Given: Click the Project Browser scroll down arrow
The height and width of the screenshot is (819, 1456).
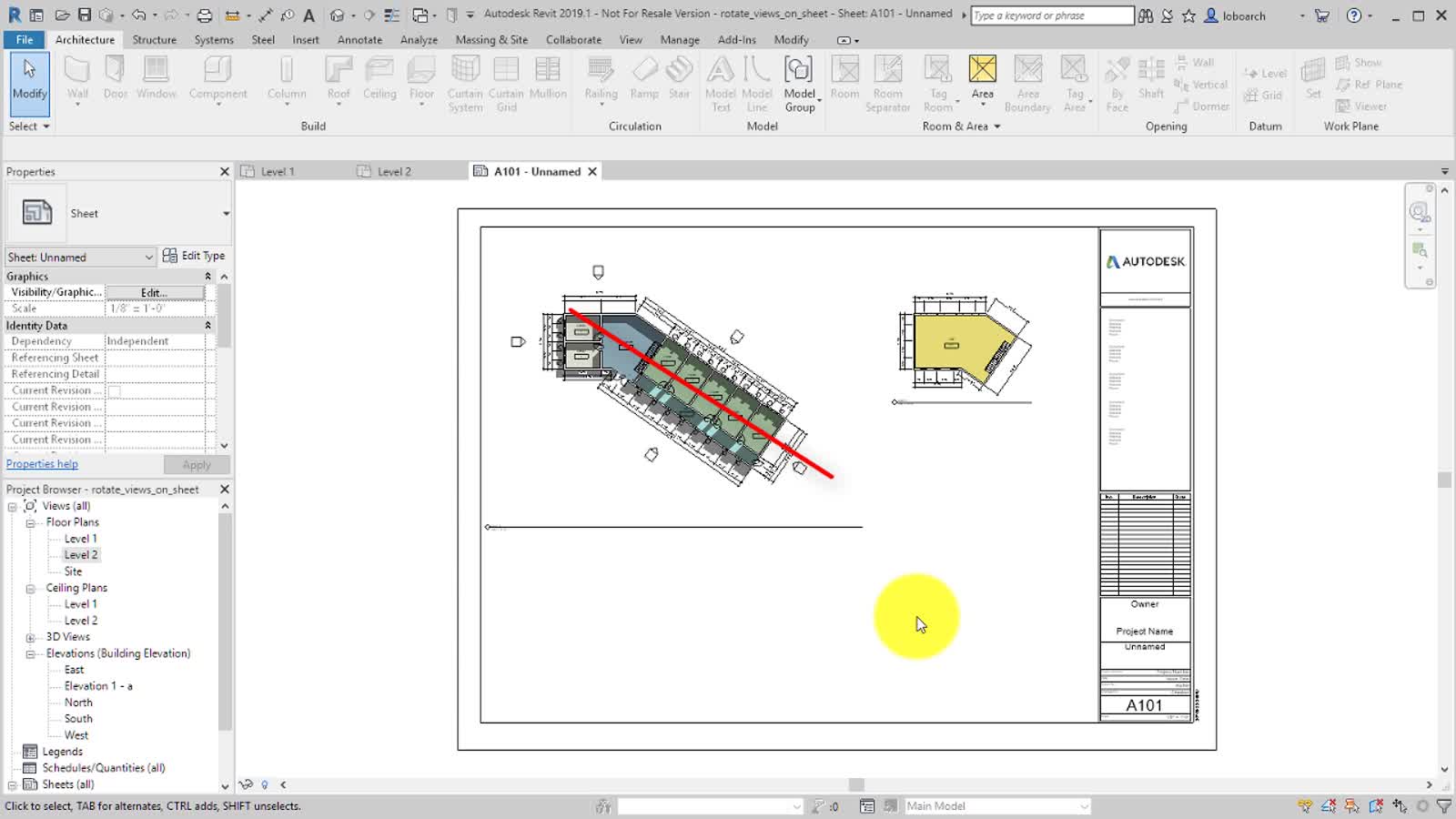Looking at the screenshot, I should click(225, 785).
